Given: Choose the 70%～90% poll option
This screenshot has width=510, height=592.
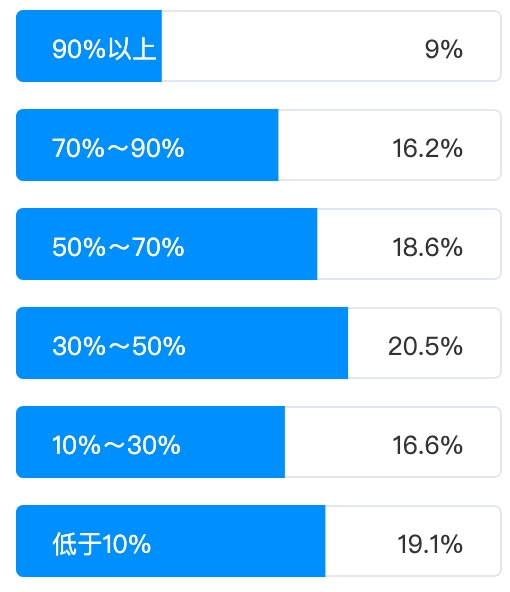Looking at the screenshot, I should pyautogui.click(x=259, y=145).
